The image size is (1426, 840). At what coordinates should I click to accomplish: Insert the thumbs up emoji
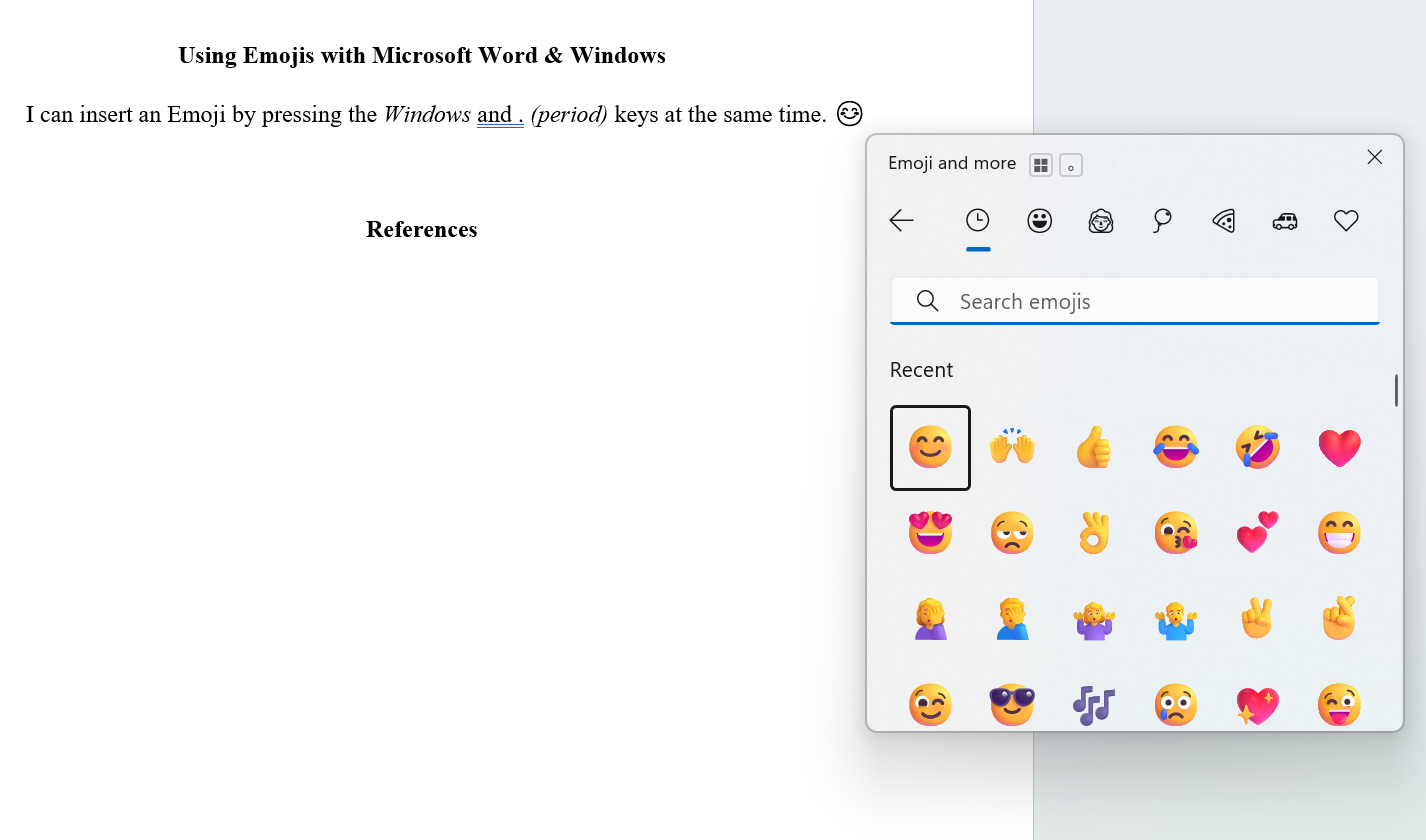click(1094, 448)
